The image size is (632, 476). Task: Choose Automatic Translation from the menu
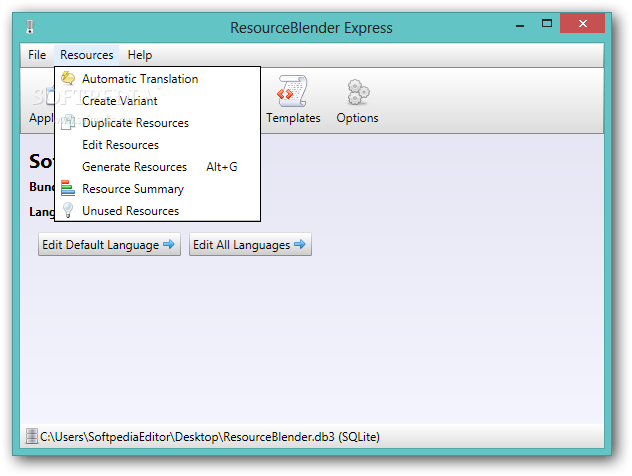[158, 79]
